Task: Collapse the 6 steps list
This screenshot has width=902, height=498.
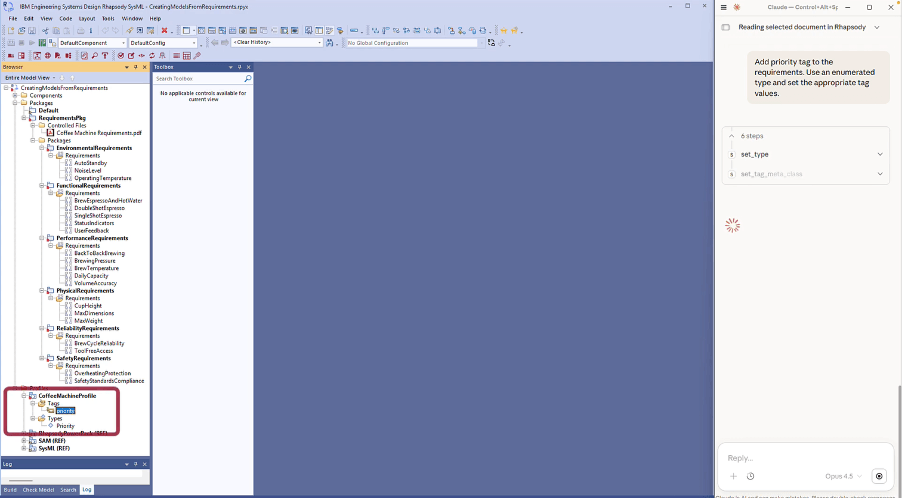Action: 732,136
